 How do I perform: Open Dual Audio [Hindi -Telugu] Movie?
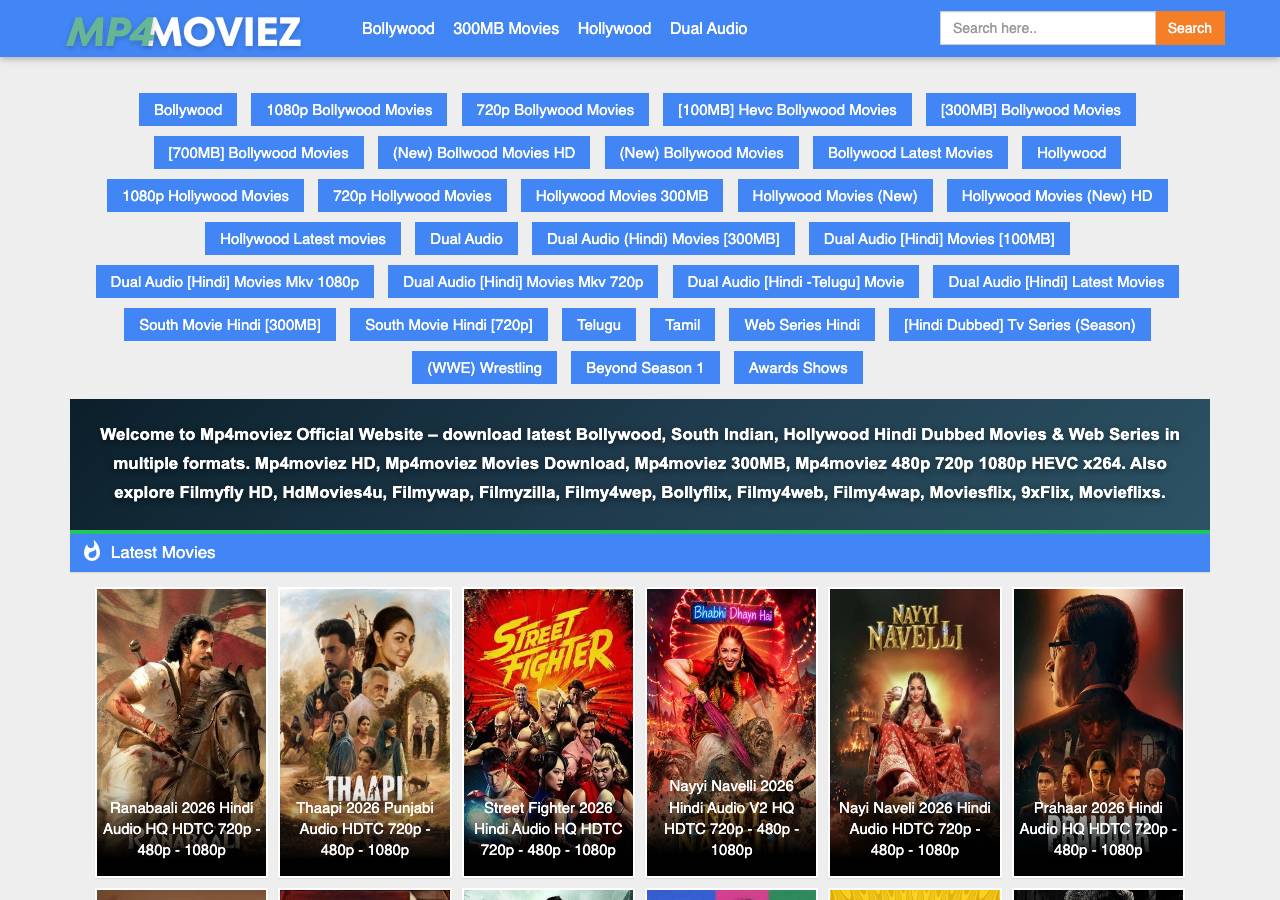796,282
